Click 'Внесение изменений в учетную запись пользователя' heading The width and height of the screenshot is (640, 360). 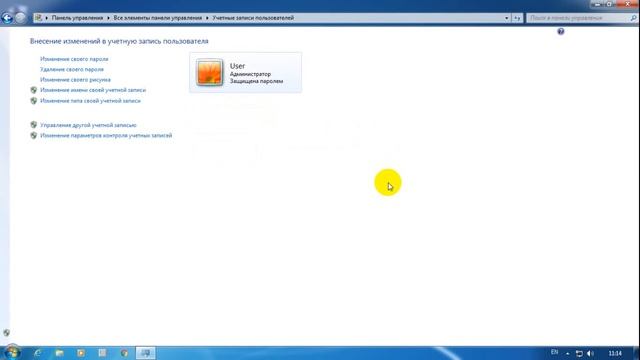119,41
